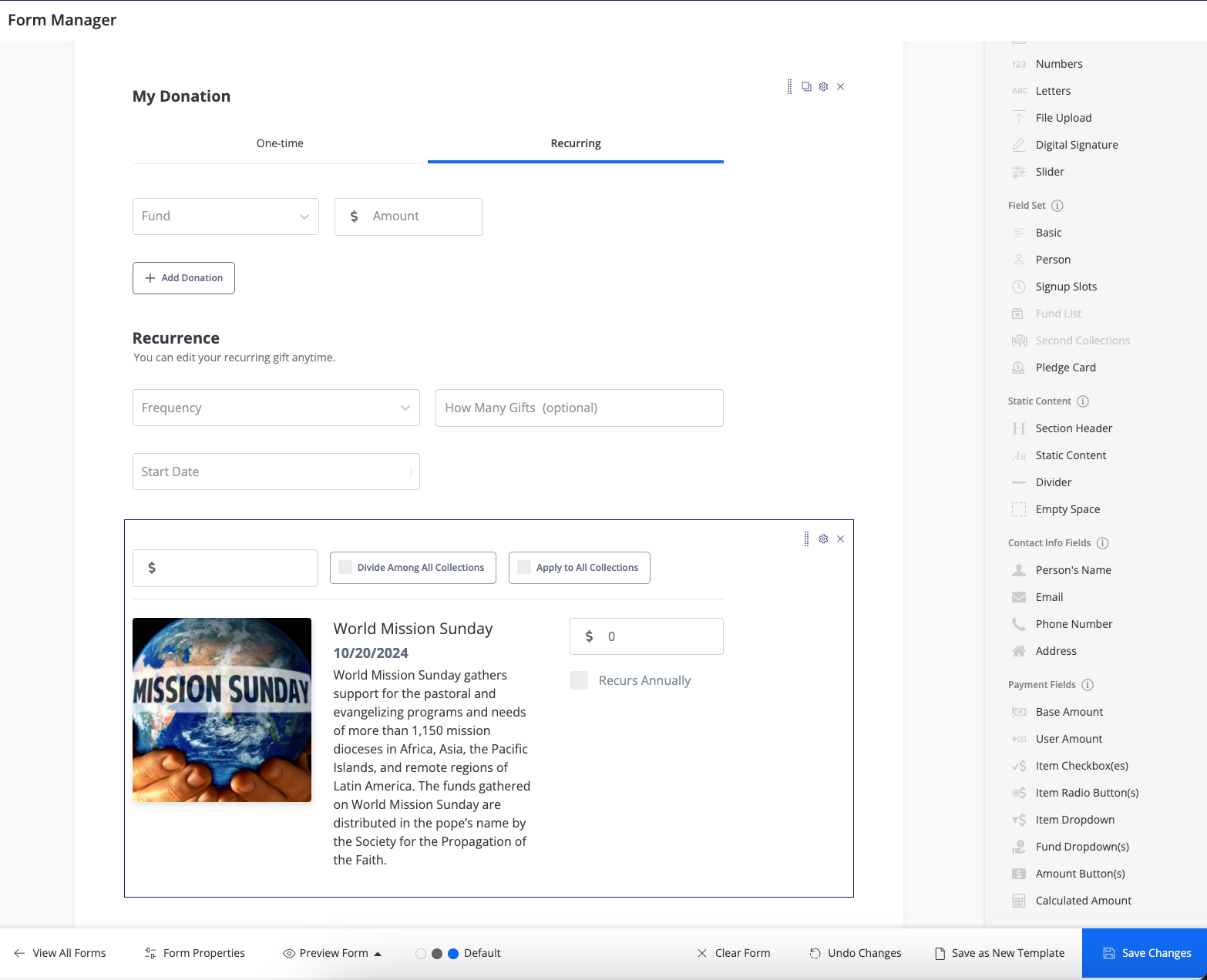Switch to Recurring tab

click(576, 144)
